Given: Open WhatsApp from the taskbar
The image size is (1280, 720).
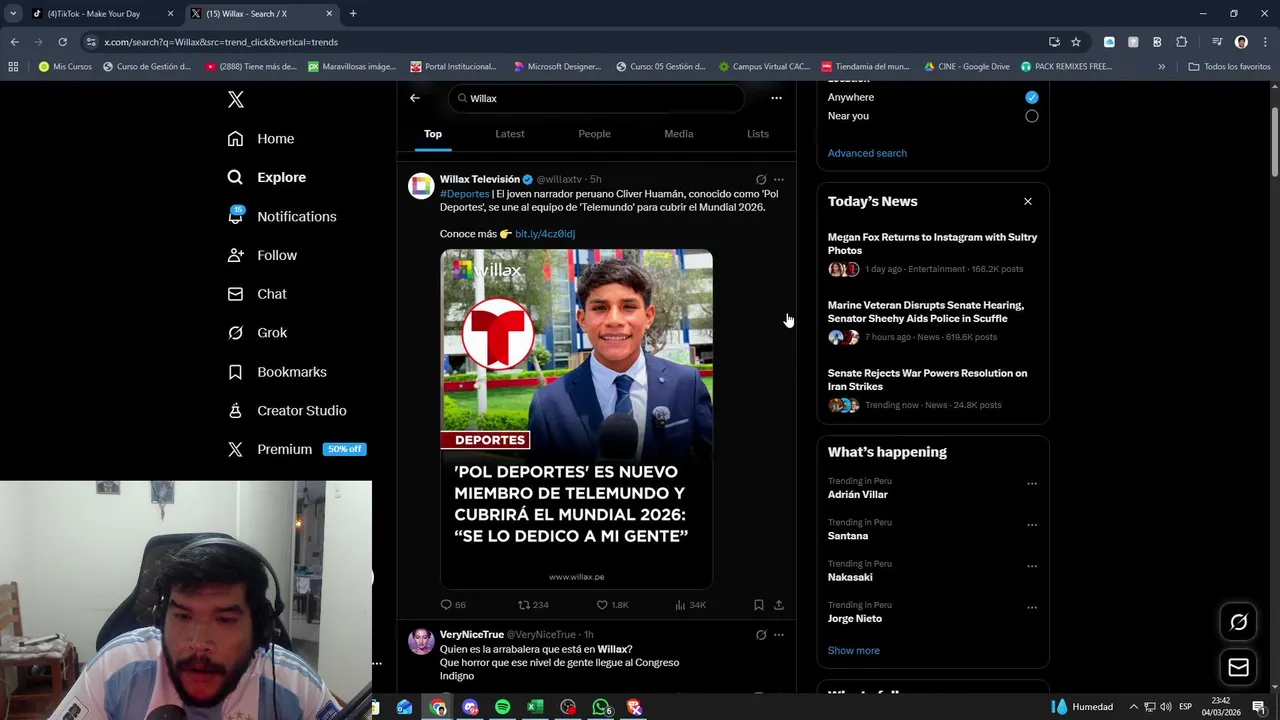Looking at the screenshot, I should (601, 707).
